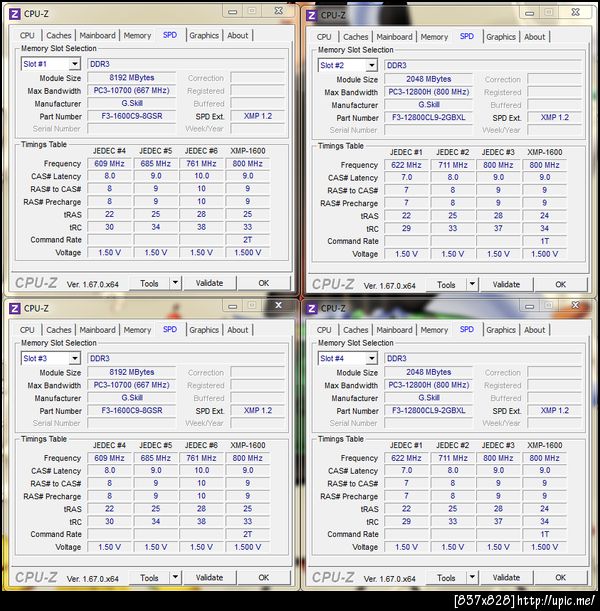Minimize the Slot #2 CPU-Z window

point(529,12)
